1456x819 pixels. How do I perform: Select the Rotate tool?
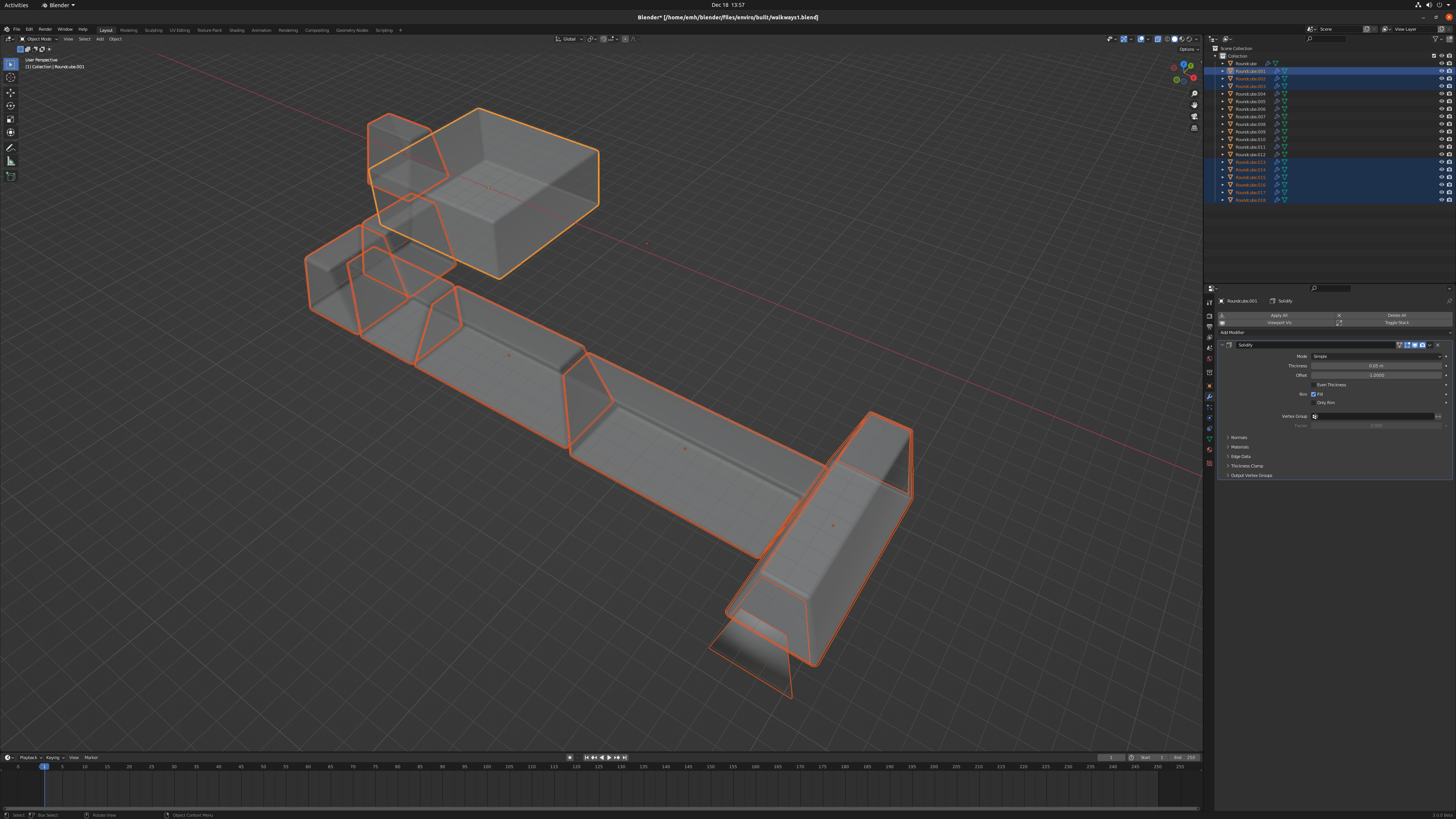tap(11, 106)
